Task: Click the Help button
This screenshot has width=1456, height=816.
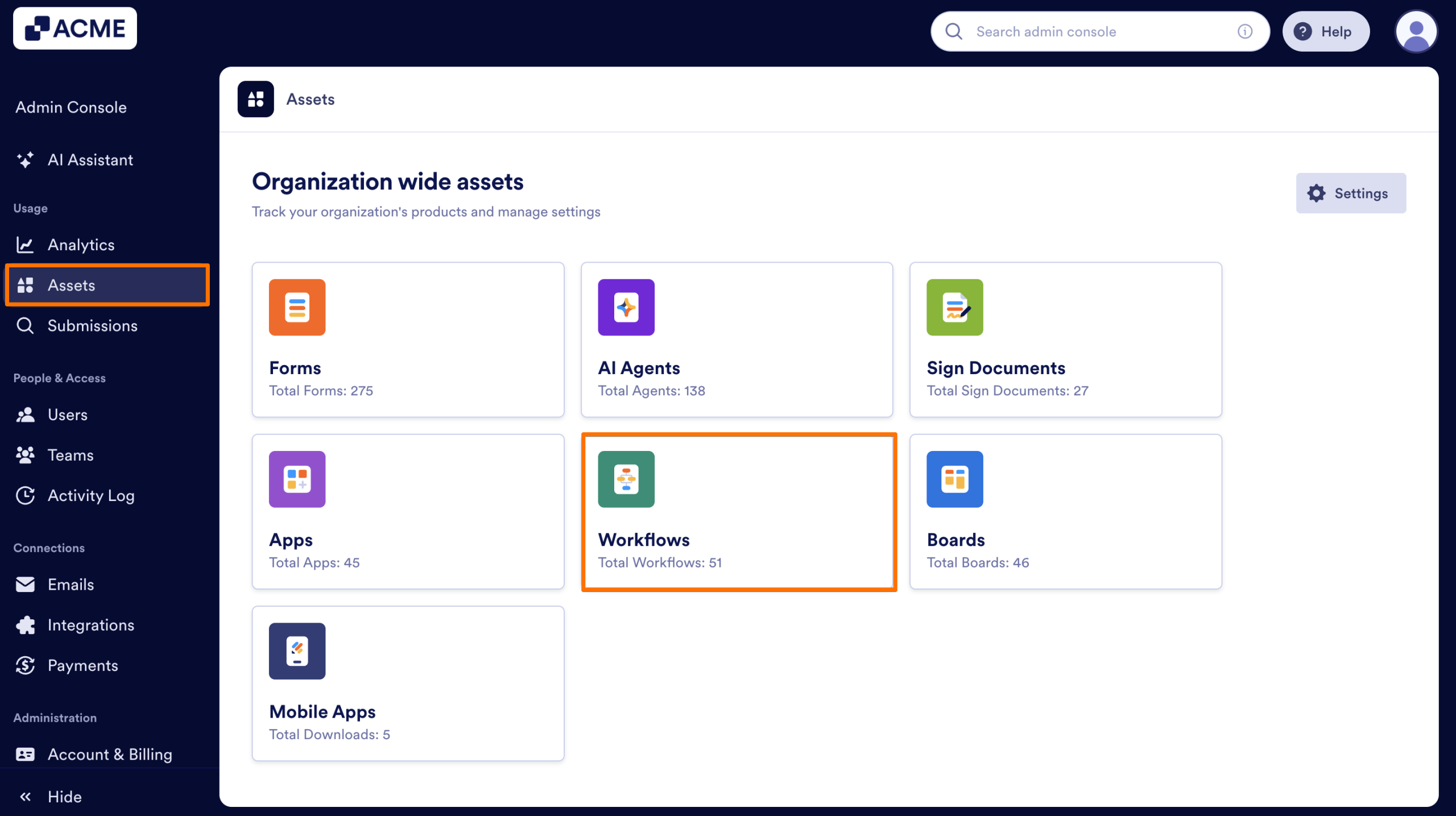Action: coord(1326,31)
